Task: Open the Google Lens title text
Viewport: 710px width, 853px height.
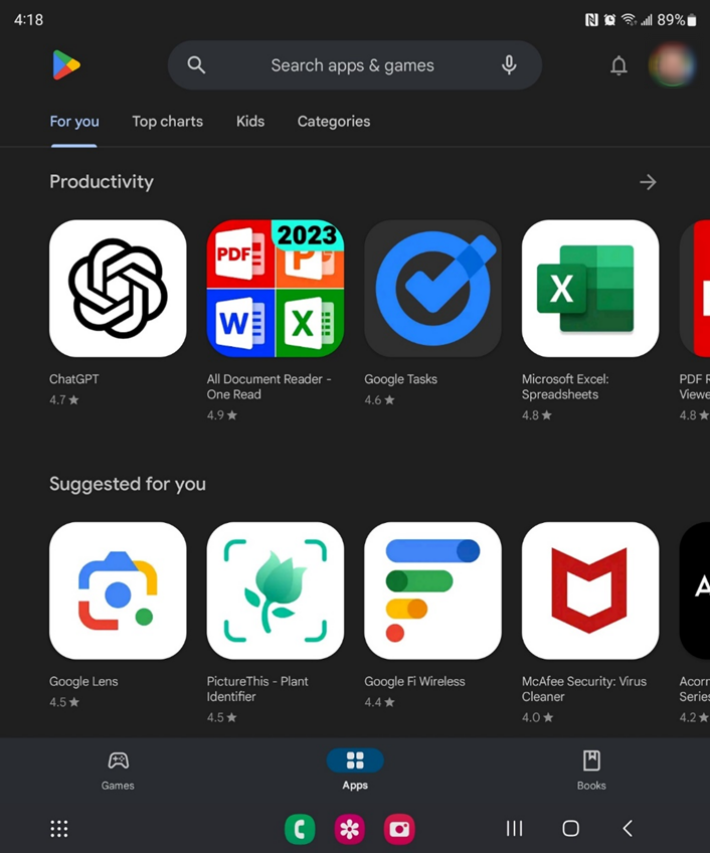Action: 83,682
